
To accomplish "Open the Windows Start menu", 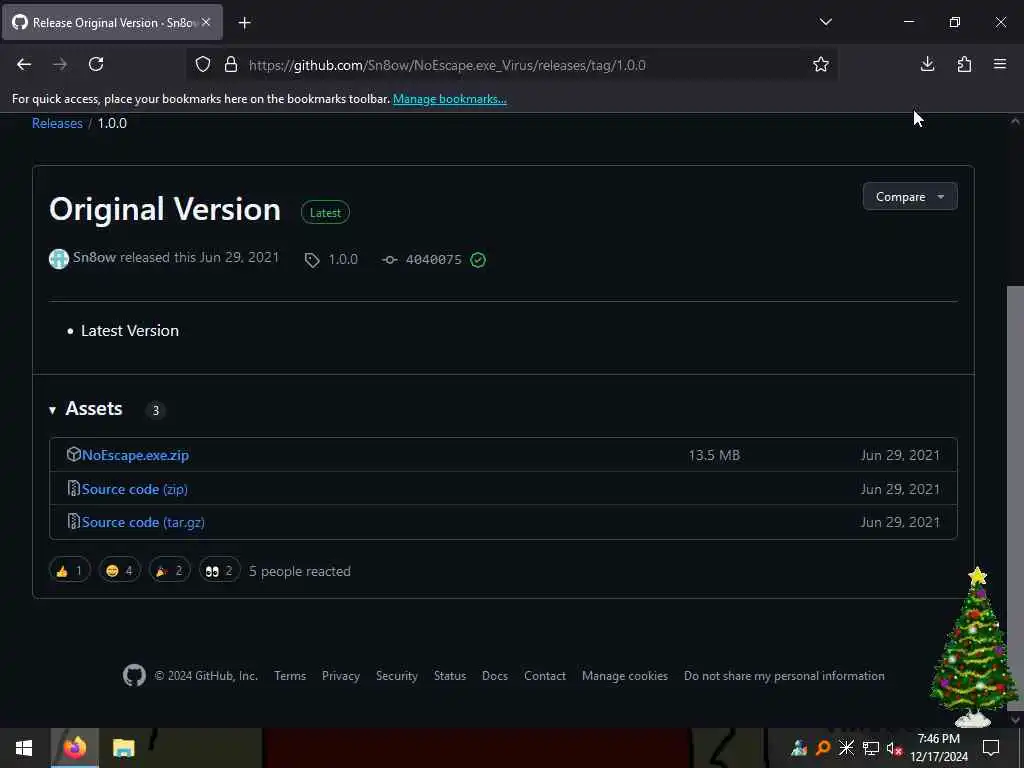I will point(24,748).
